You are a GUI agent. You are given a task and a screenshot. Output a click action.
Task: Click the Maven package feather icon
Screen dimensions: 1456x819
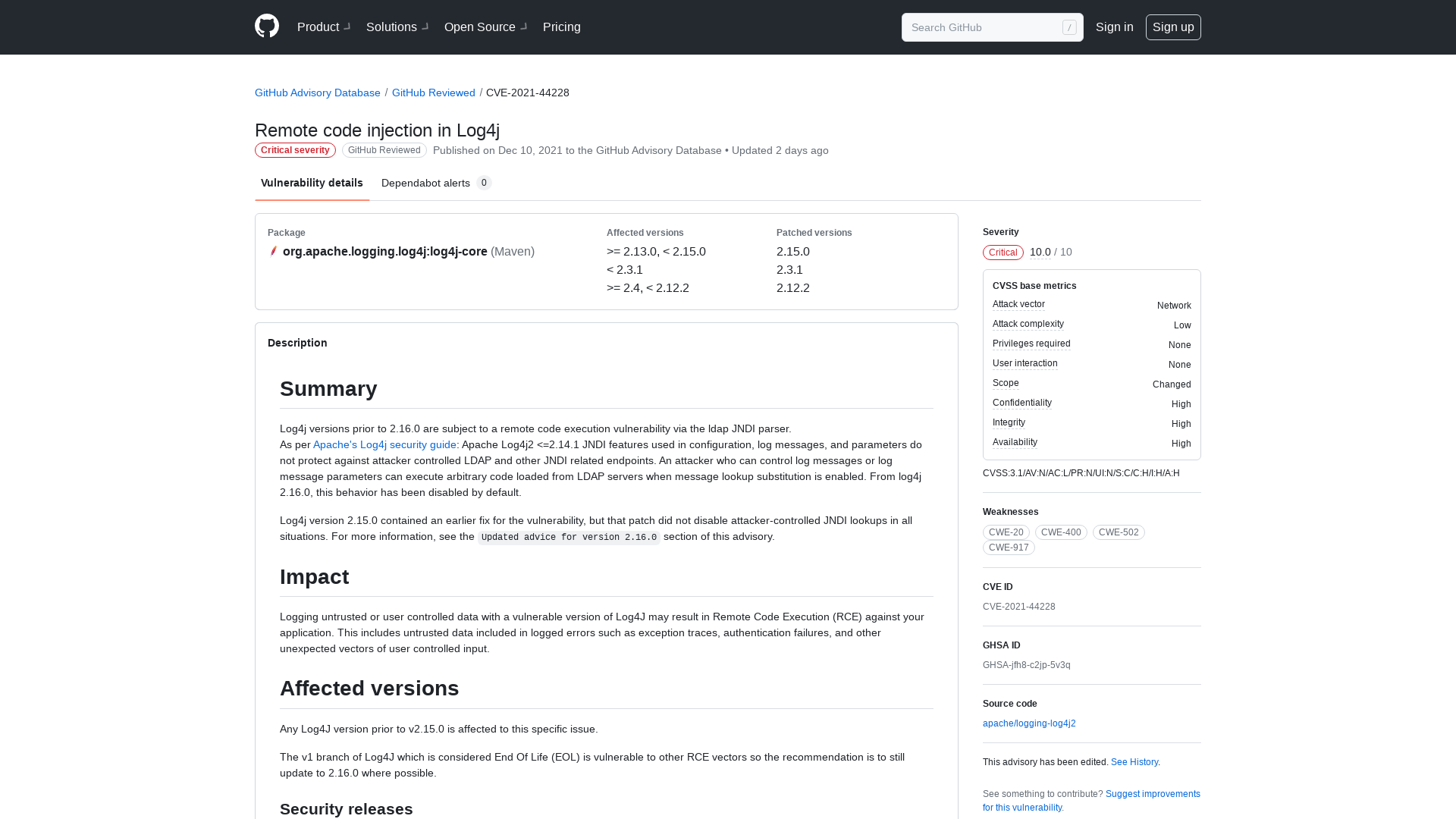[273, 251]
